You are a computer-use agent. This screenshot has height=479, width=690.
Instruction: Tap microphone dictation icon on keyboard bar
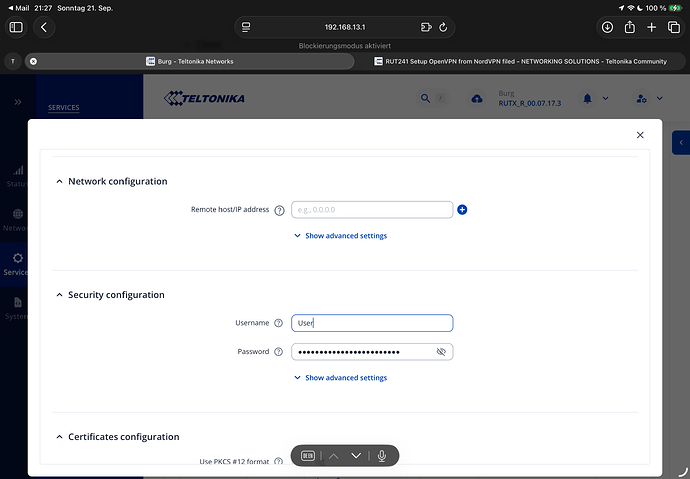point(381,456)
